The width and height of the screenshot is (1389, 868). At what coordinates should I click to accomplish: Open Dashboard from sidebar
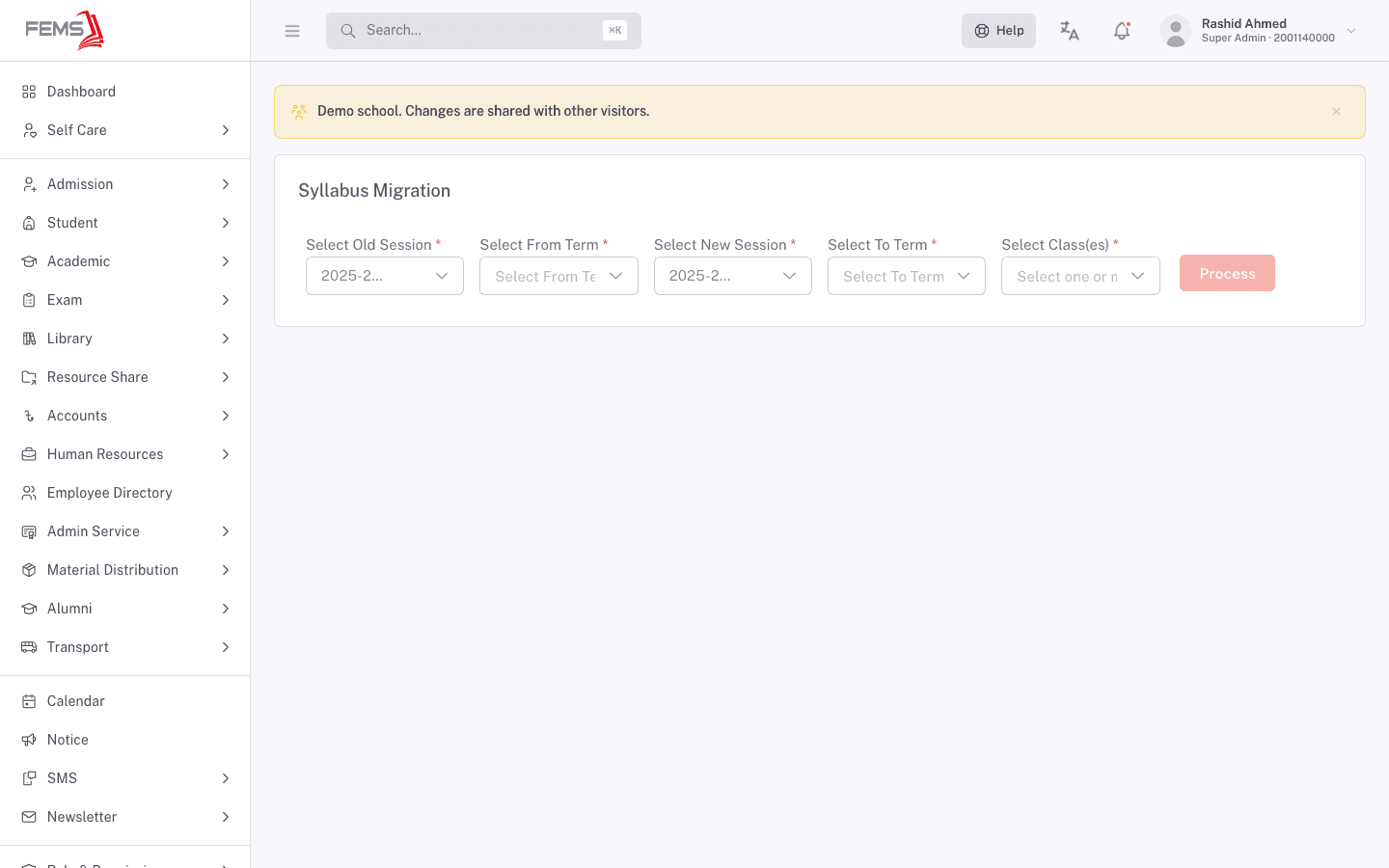click(x=125, y=92)
